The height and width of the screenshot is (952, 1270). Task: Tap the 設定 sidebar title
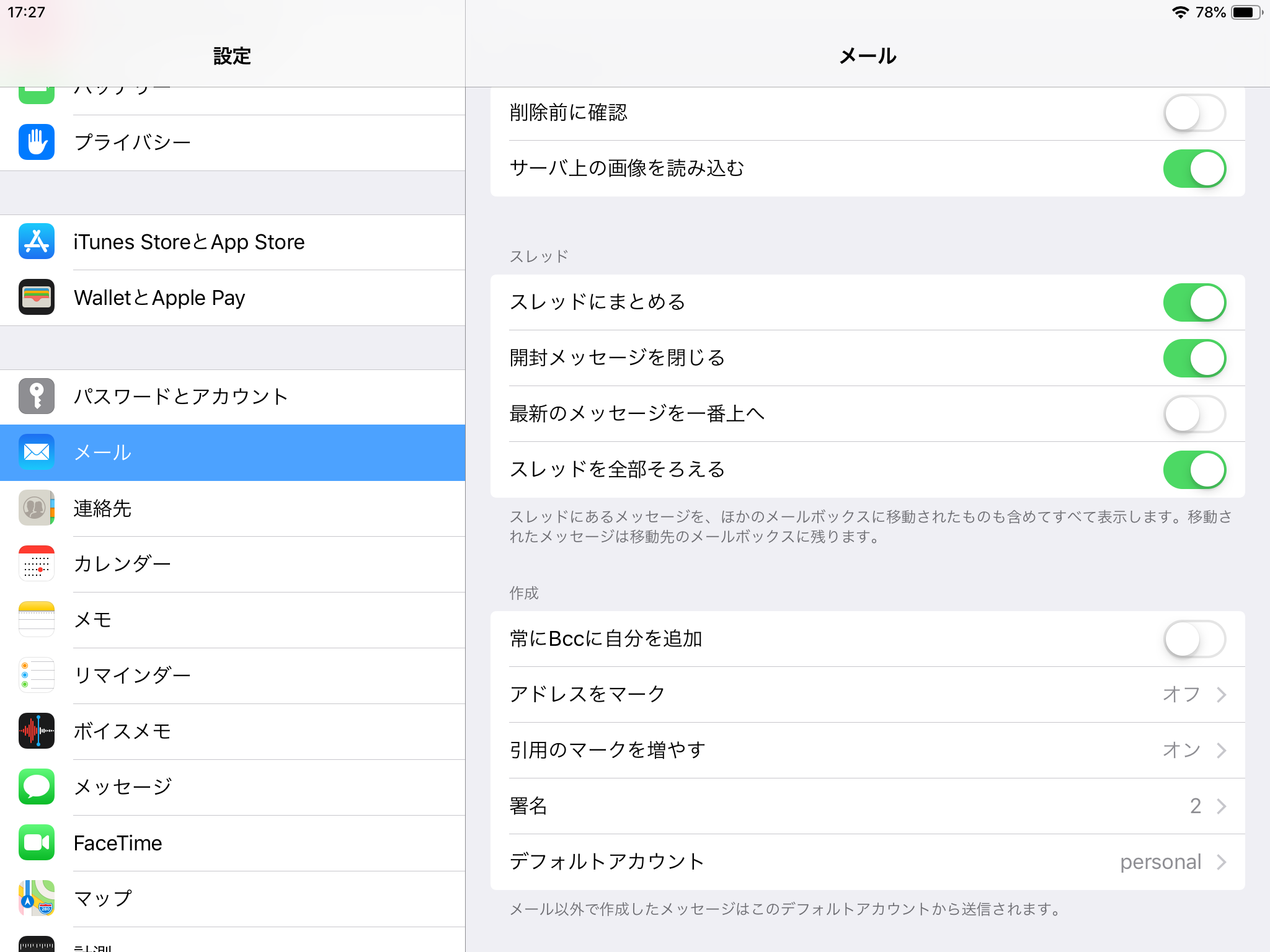pyautogui.click(x=232, y=56)
